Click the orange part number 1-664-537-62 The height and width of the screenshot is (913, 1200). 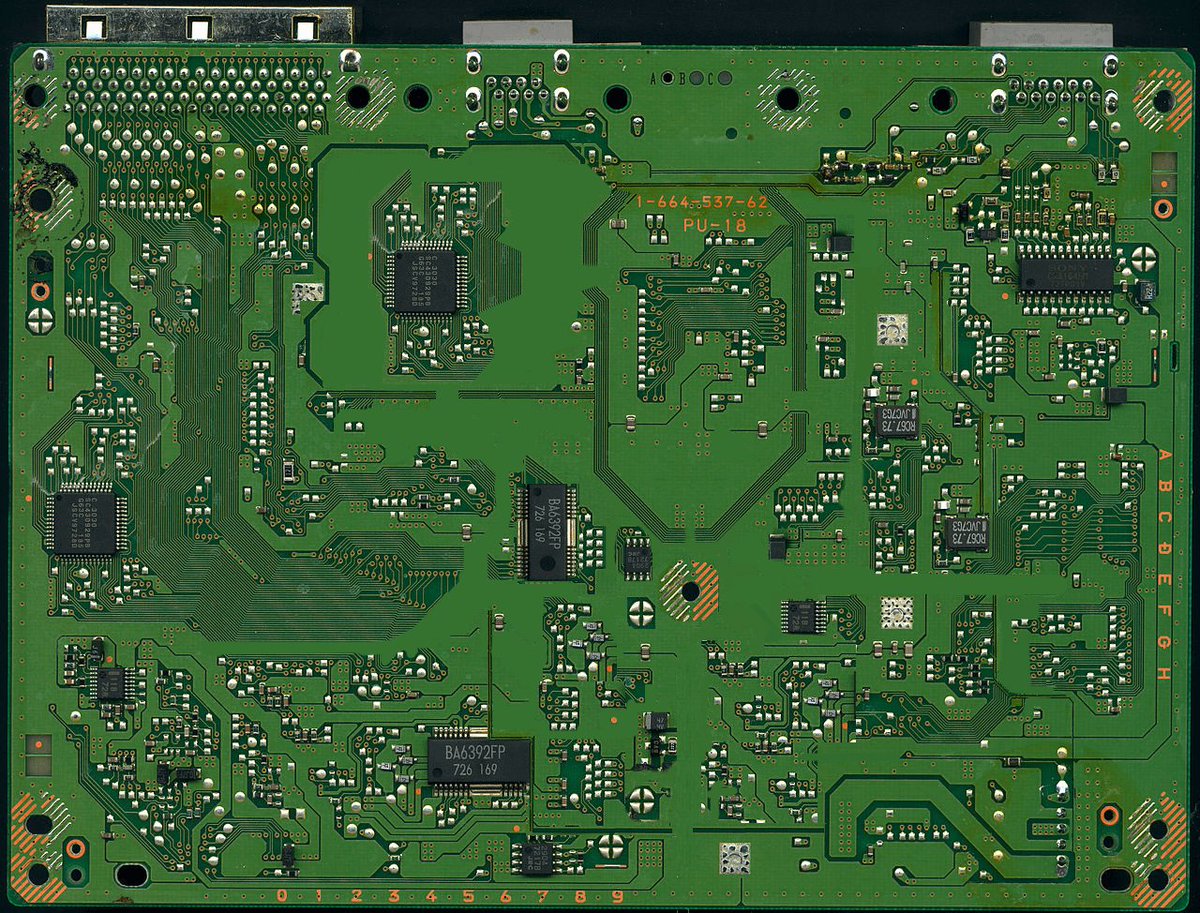coord(702,203)
